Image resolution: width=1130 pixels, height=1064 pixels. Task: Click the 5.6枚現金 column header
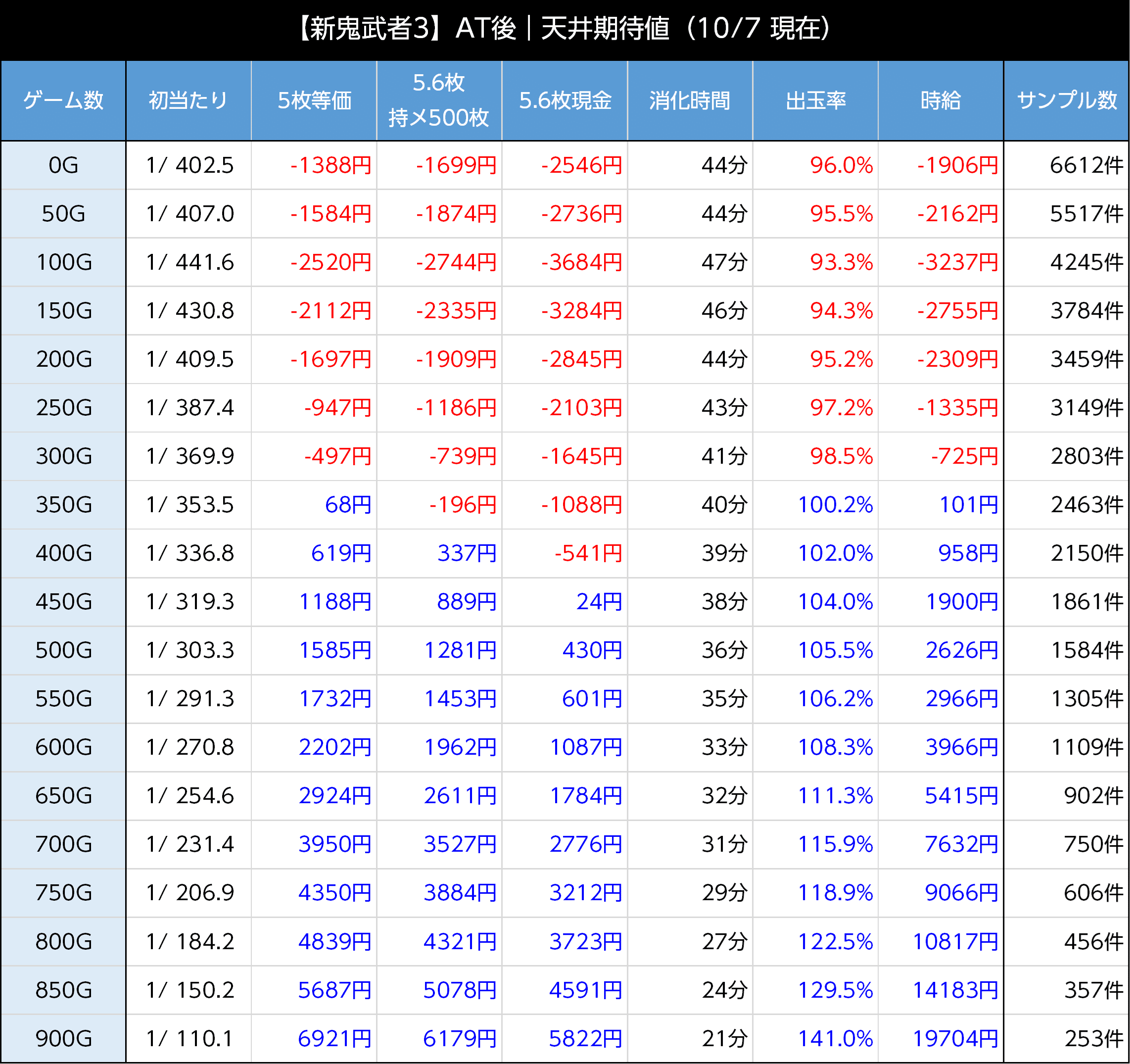[565, 100]
